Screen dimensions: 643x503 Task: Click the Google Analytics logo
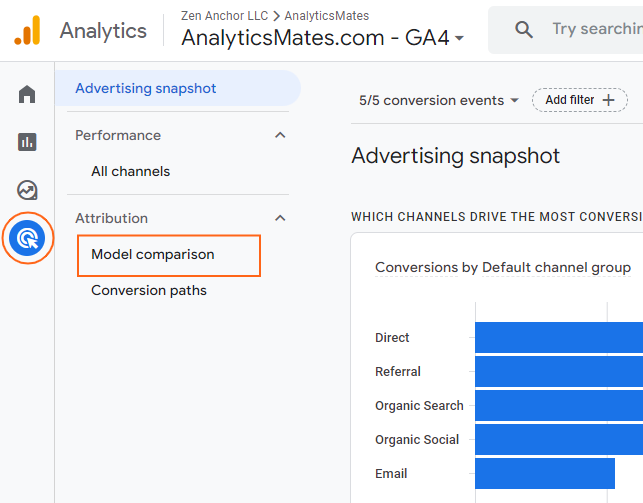pos(27,30)
